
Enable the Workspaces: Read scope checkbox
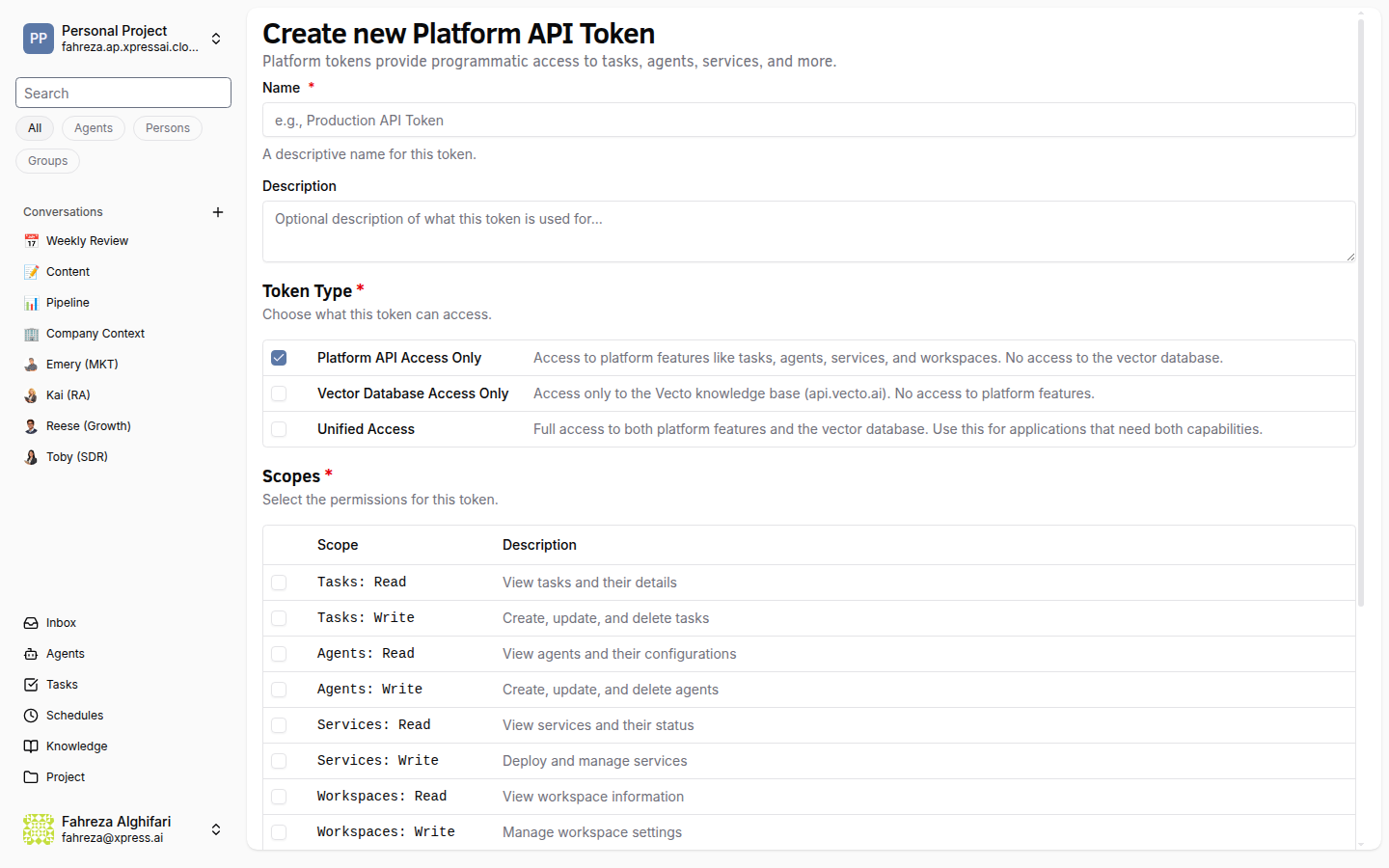279,797
